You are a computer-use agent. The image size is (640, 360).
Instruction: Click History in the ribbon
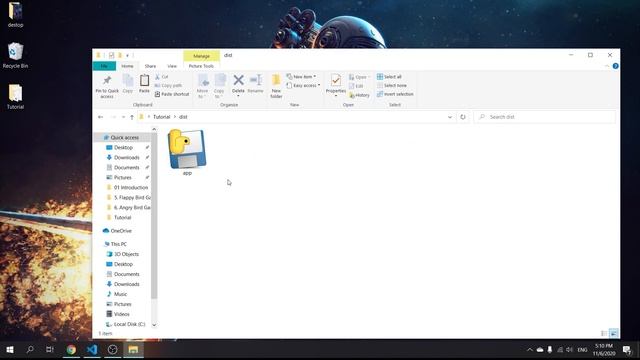[359, 95]
